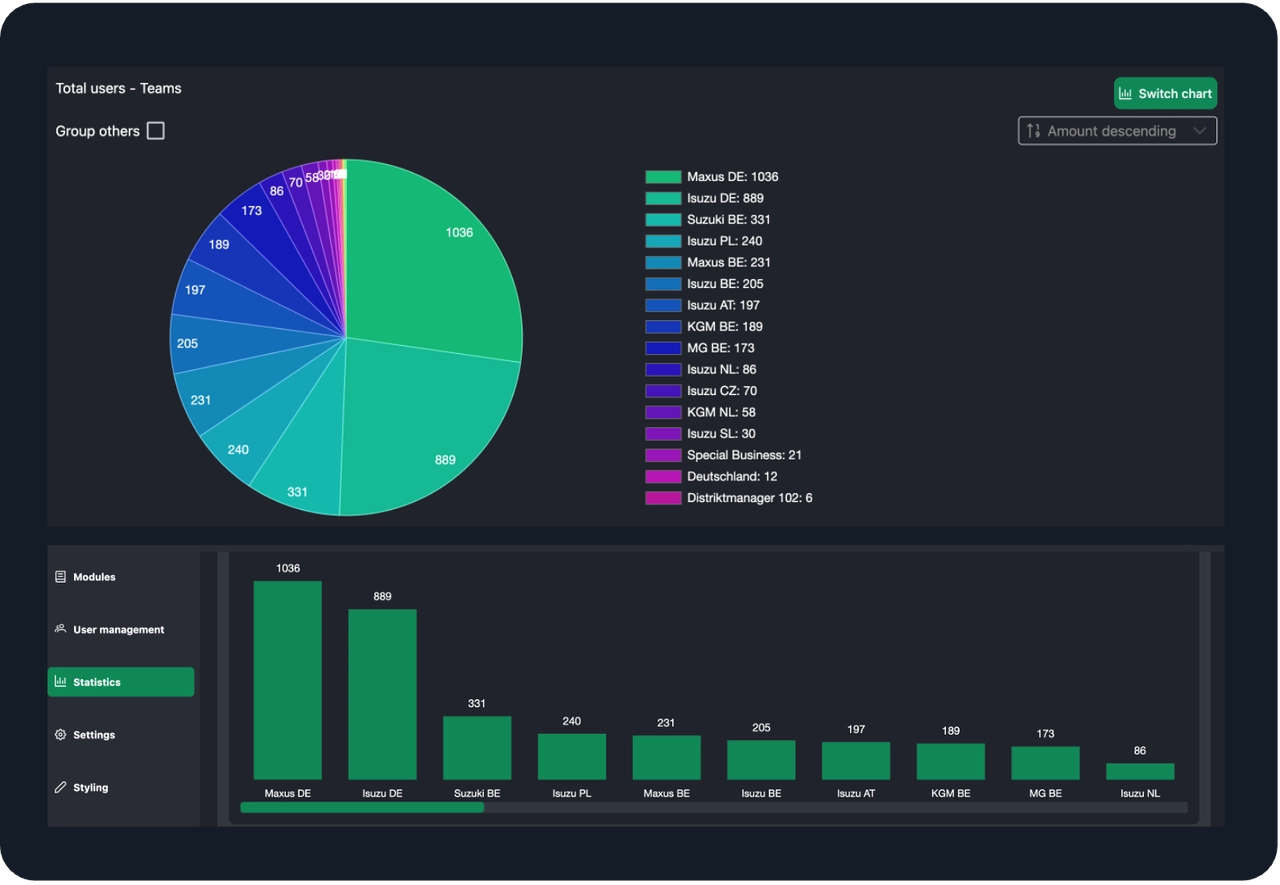
Task: Click the Statistics bar chart icon
Action: pos(61,682)
